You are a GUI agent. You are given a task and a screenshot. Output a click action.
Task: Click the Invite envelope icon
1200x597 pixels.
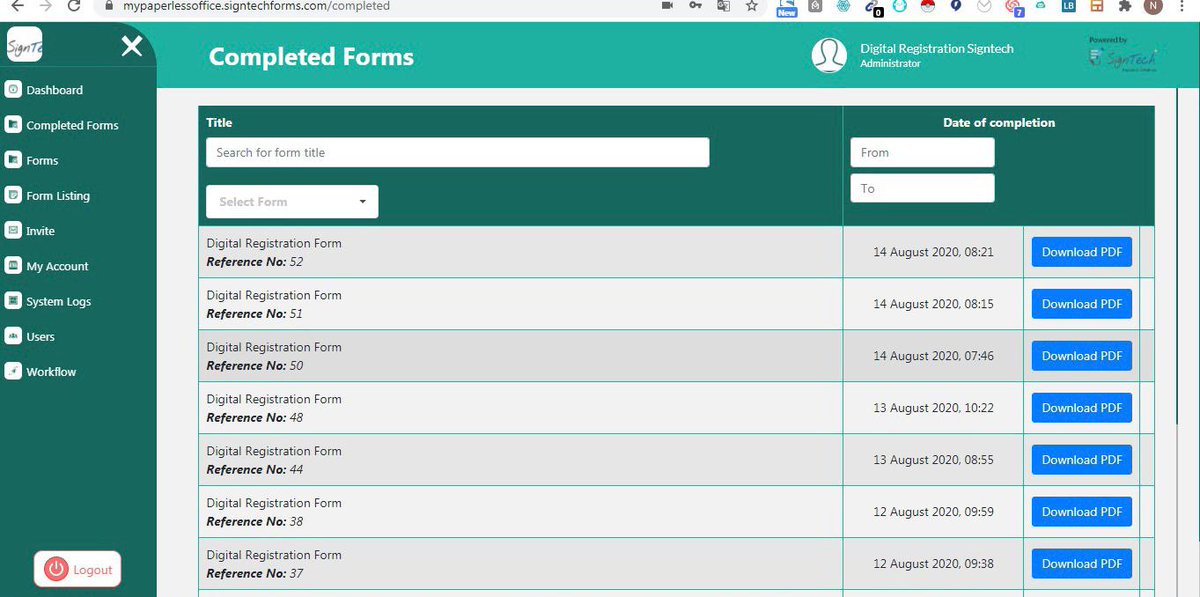13,230
